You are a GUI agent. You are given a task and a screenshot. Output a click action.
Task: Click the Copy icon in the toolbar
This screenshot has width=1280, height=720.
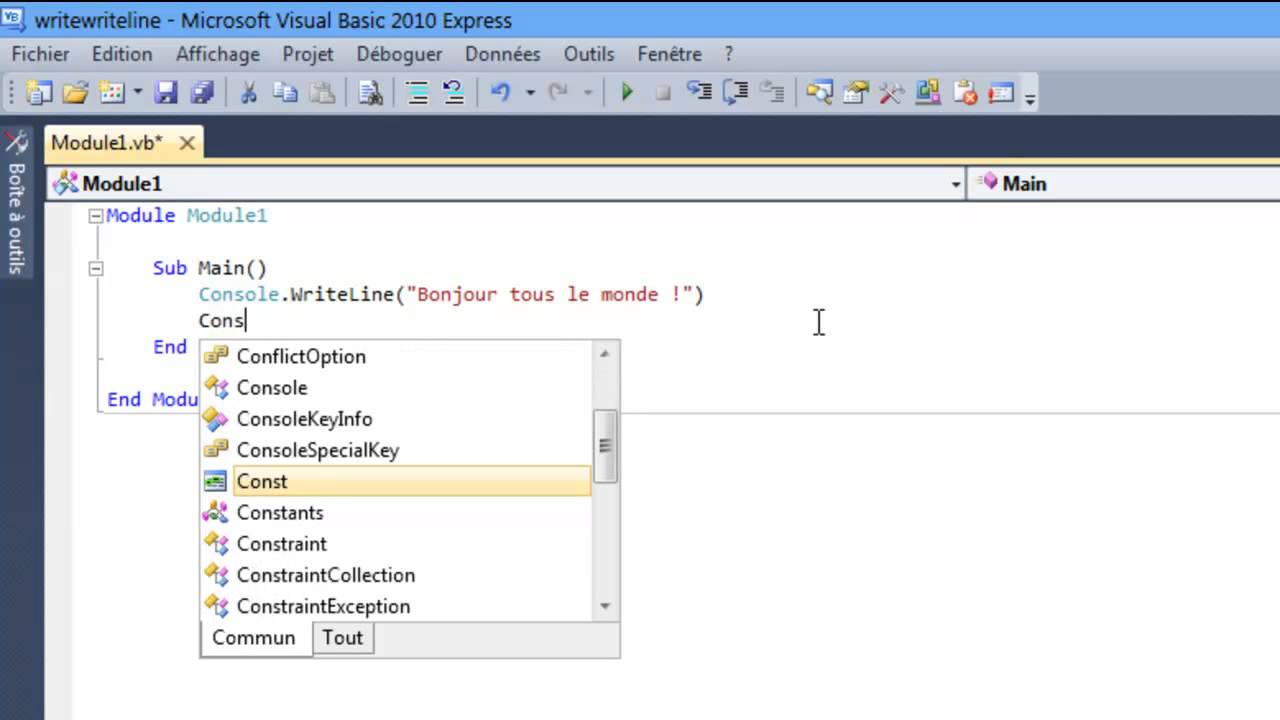(286, 93)
